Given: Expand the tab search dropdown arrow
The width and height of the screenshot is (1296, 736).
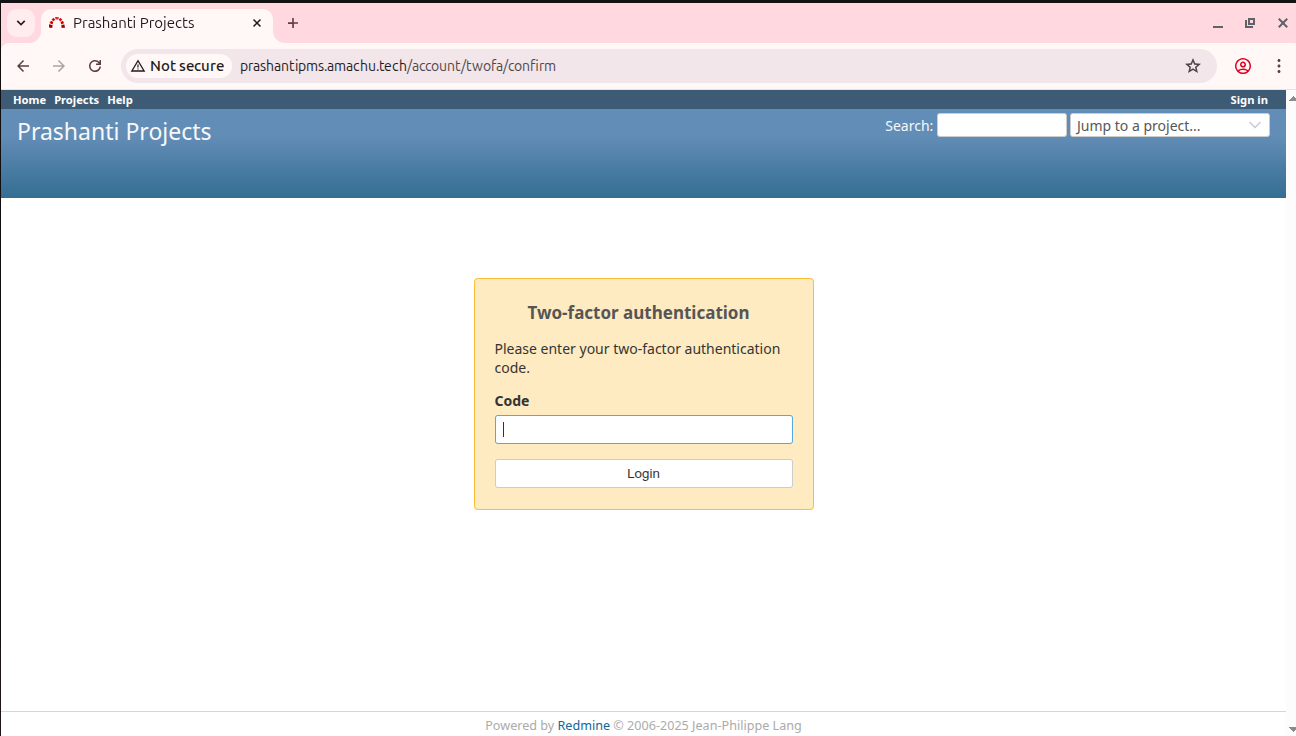Looking at the screenshot, I should [21, 23].
